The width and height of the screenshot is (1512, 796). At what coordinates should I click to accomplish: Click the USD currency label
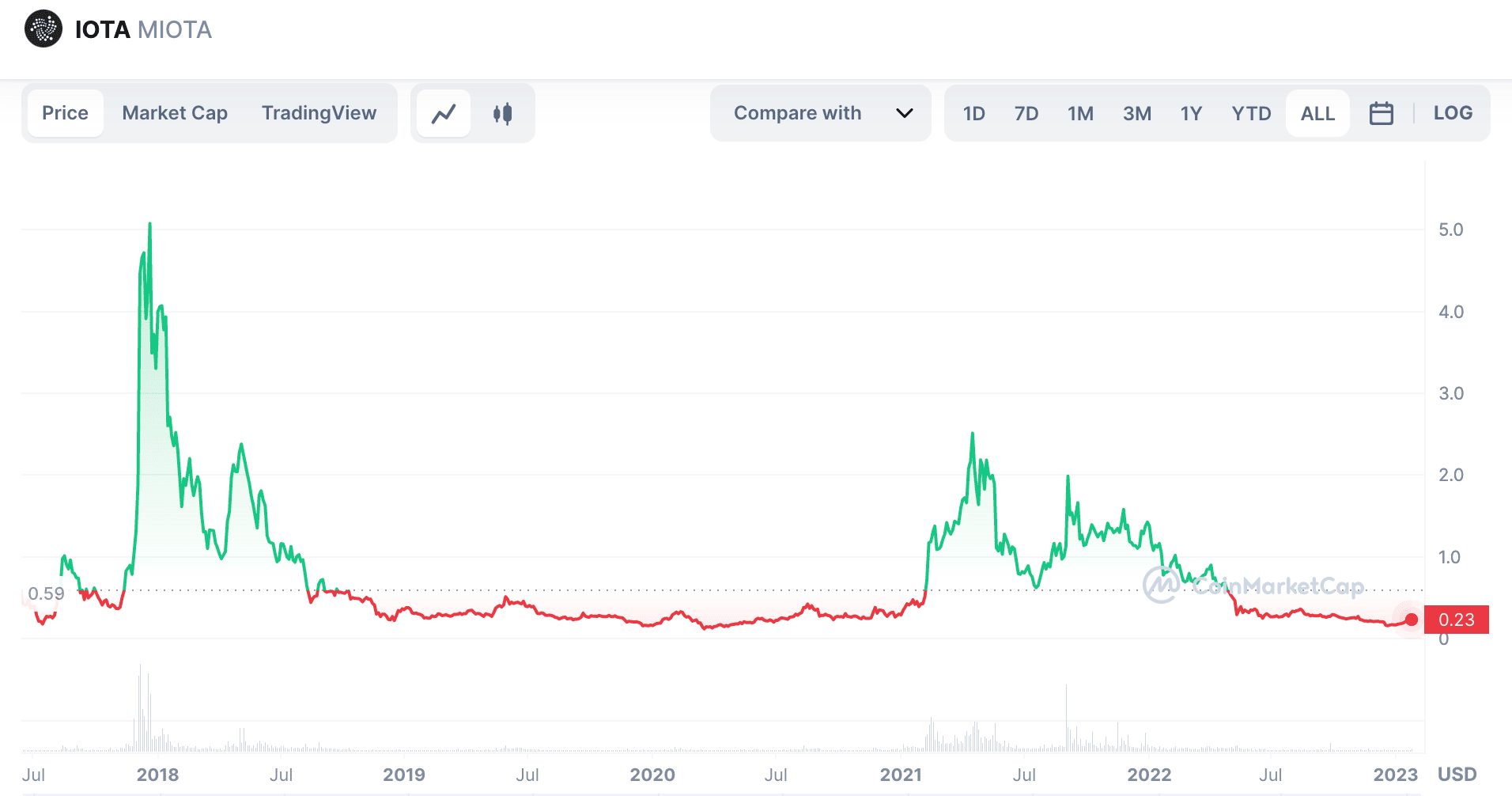pos(1457,775)
